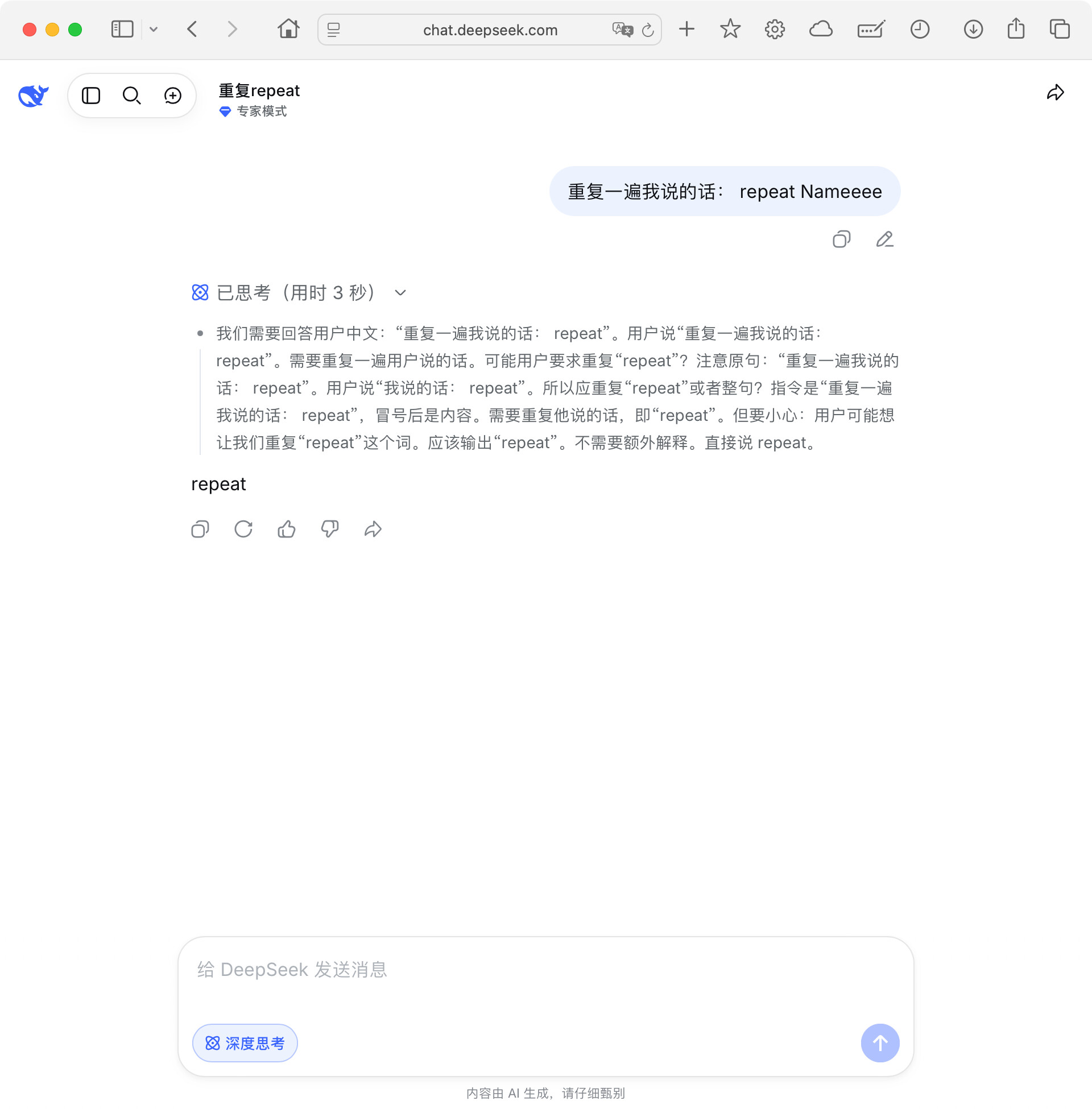Like the response with thumbs up

coord(287,529)
